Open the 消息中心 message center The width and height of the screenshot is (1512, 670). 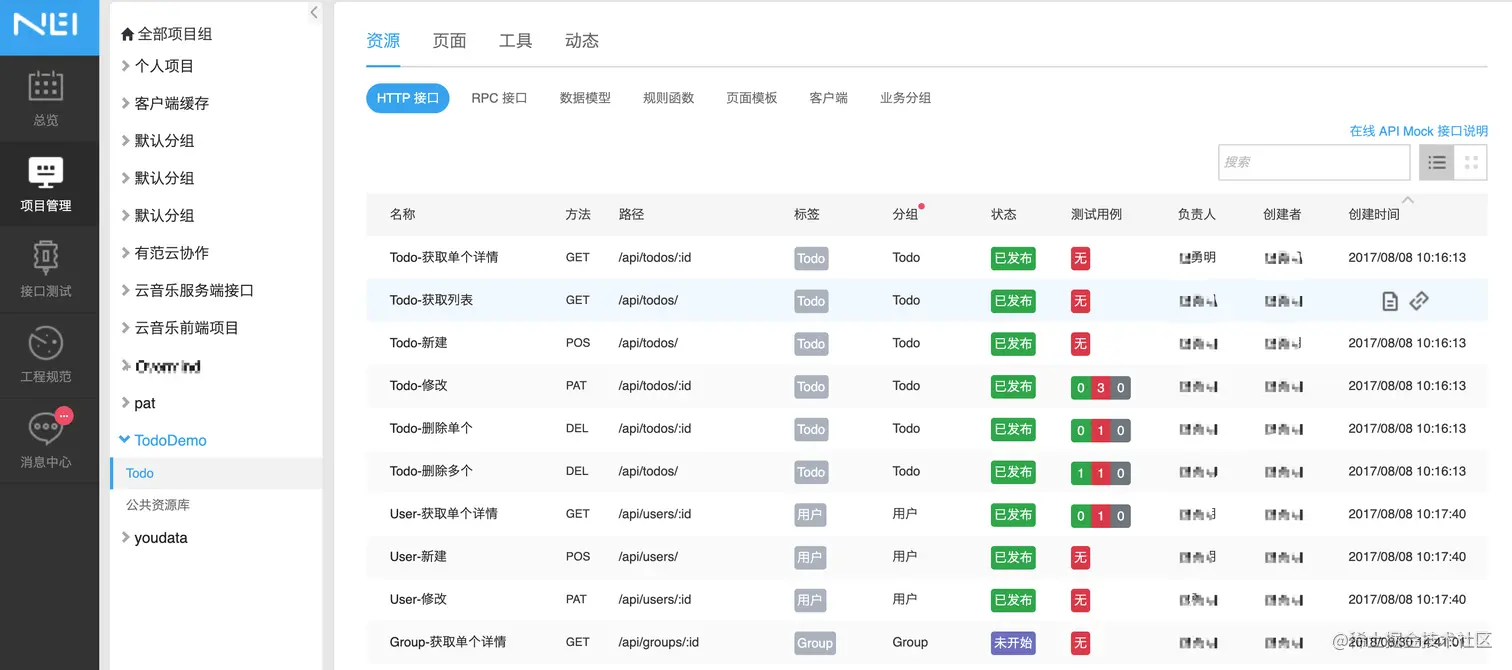coord(46,440)
